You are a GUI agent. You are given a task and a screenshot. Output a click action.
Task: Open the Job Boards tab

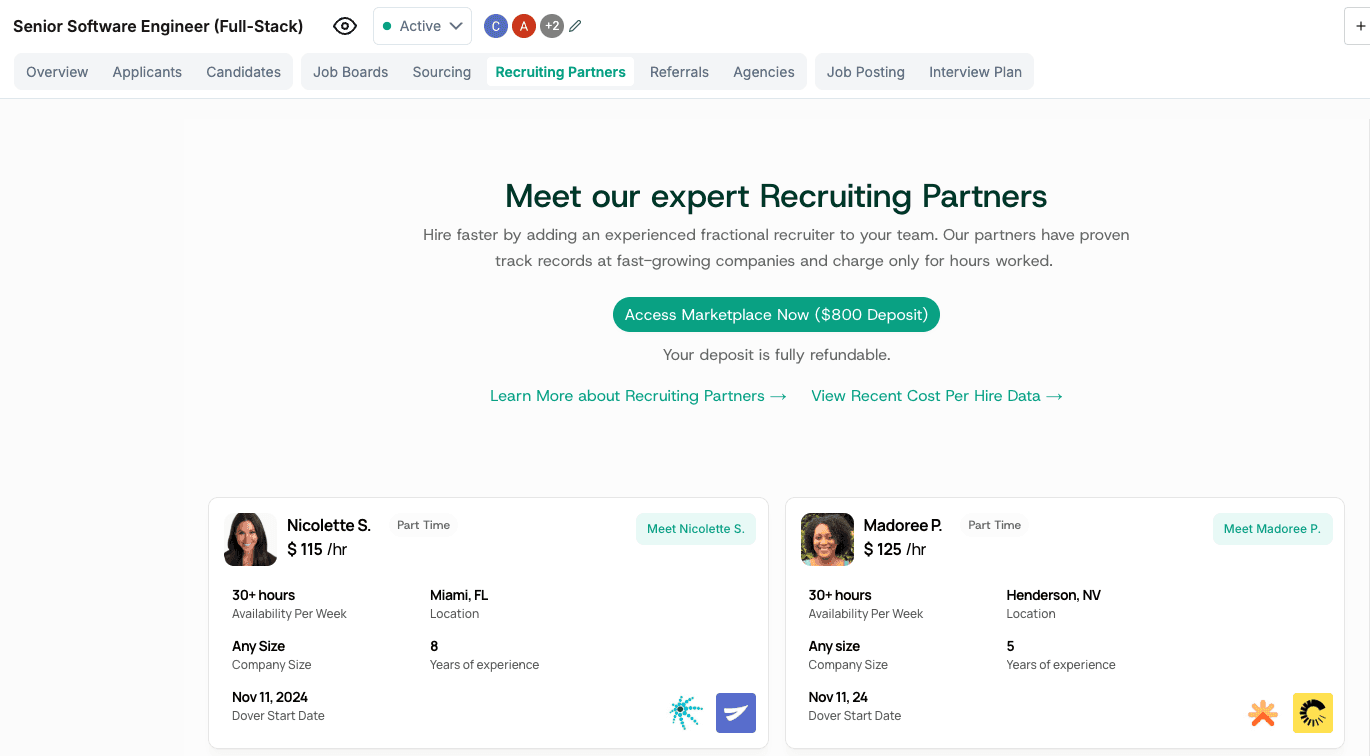[350, 72]
